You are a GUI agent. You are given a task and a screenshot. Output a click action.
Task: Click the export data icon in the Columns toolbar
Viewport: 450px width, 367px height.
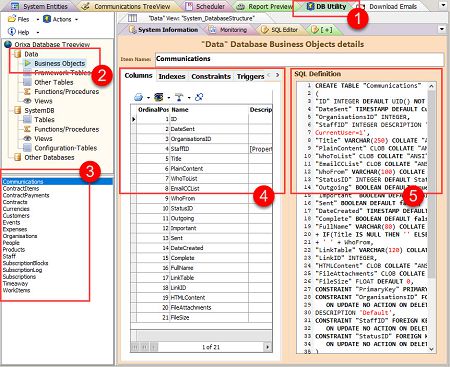tap(159, 97)
